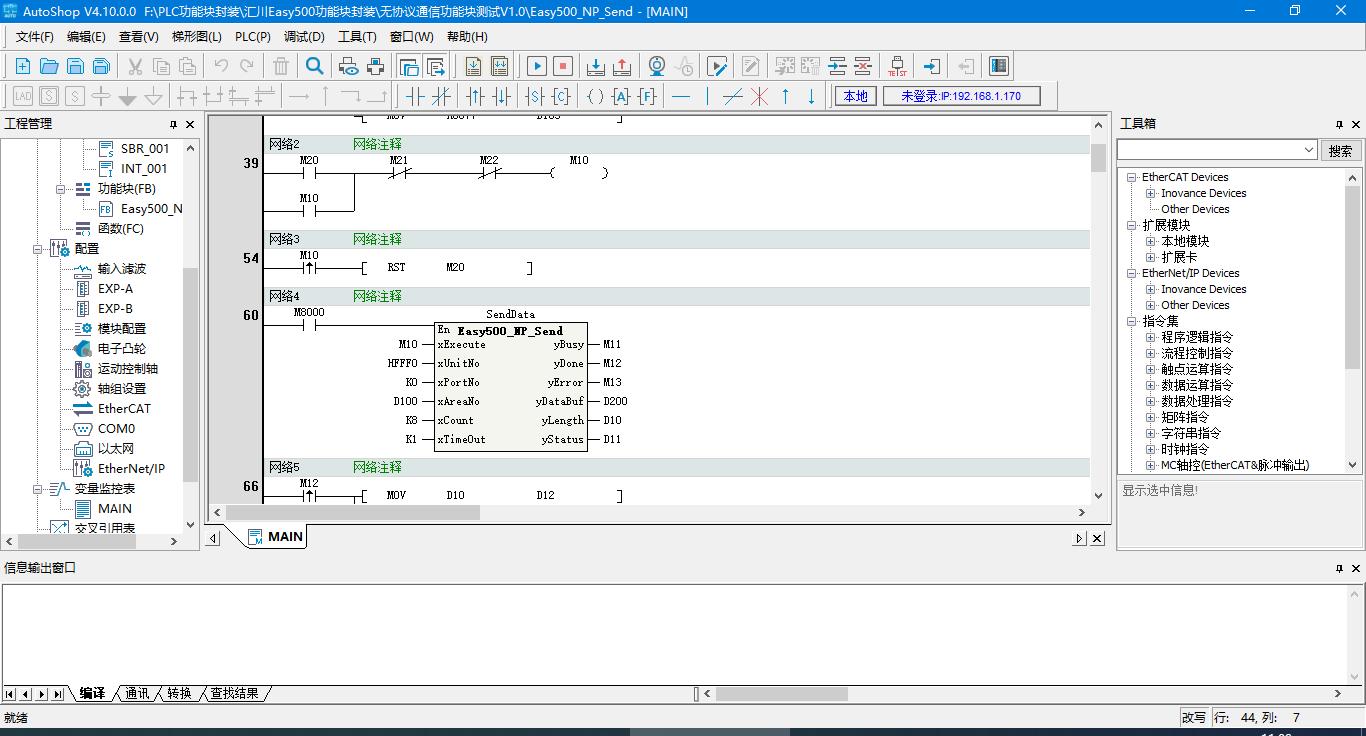Click the 搜索 button in toolbox
1366x736 pixels.
tap(1340, 150)
